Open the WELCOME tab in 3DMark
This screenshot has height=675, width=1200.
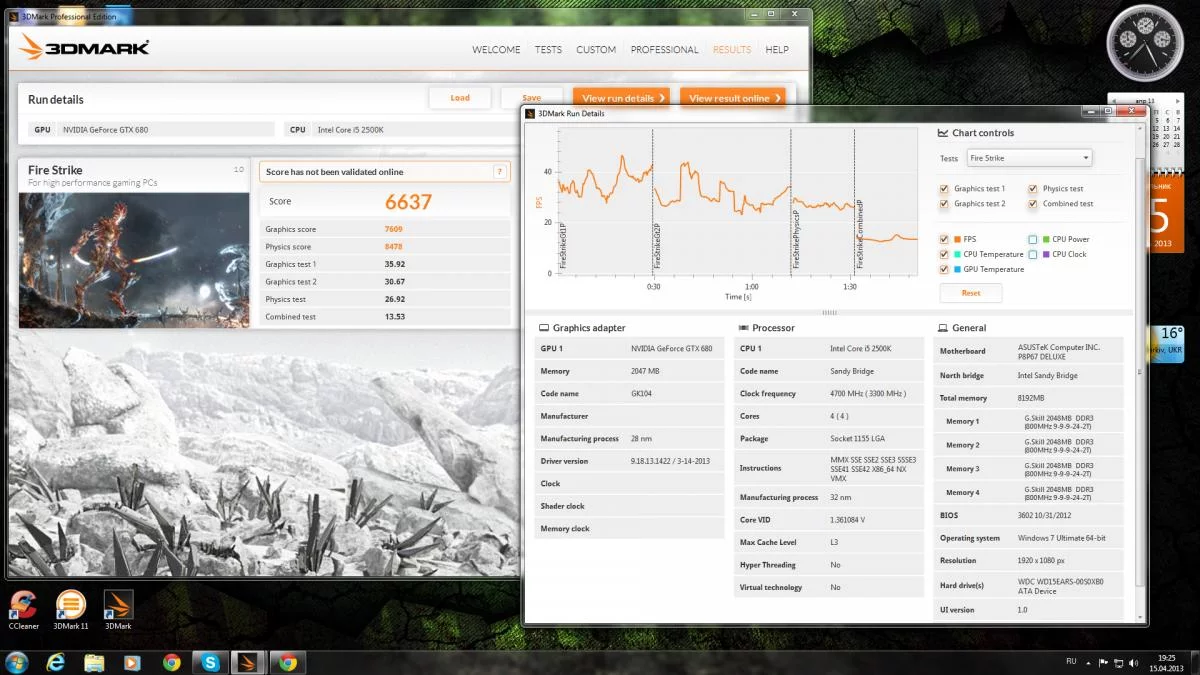(x=496, y=49)
